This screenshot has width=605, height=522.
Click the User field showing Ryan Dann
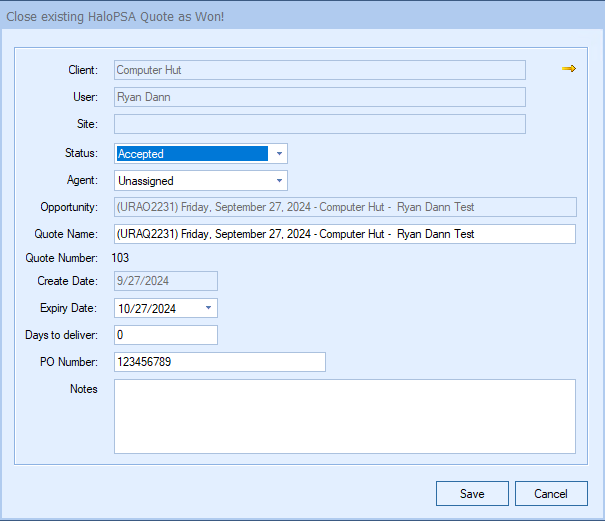pos(319,97)
